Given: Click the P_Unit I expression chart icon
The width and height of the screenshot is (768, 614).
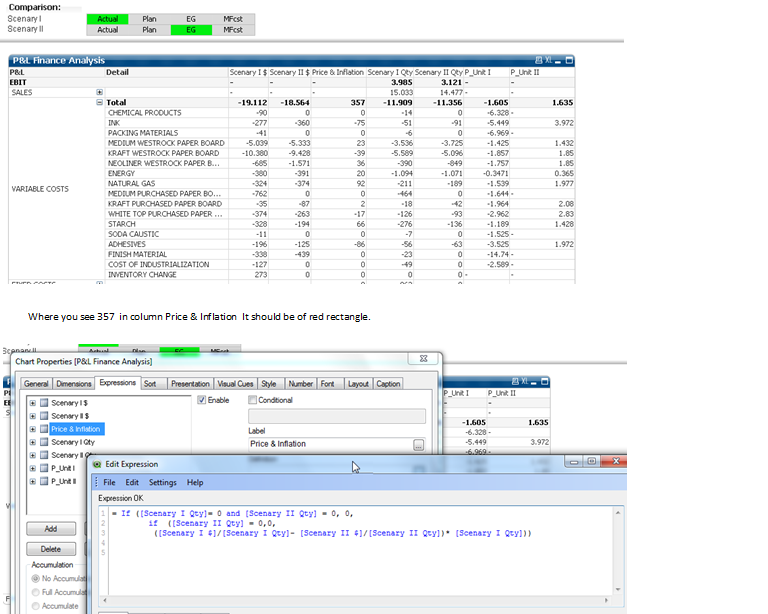Looking at the screenshot, I should click(x=44, y=468).
